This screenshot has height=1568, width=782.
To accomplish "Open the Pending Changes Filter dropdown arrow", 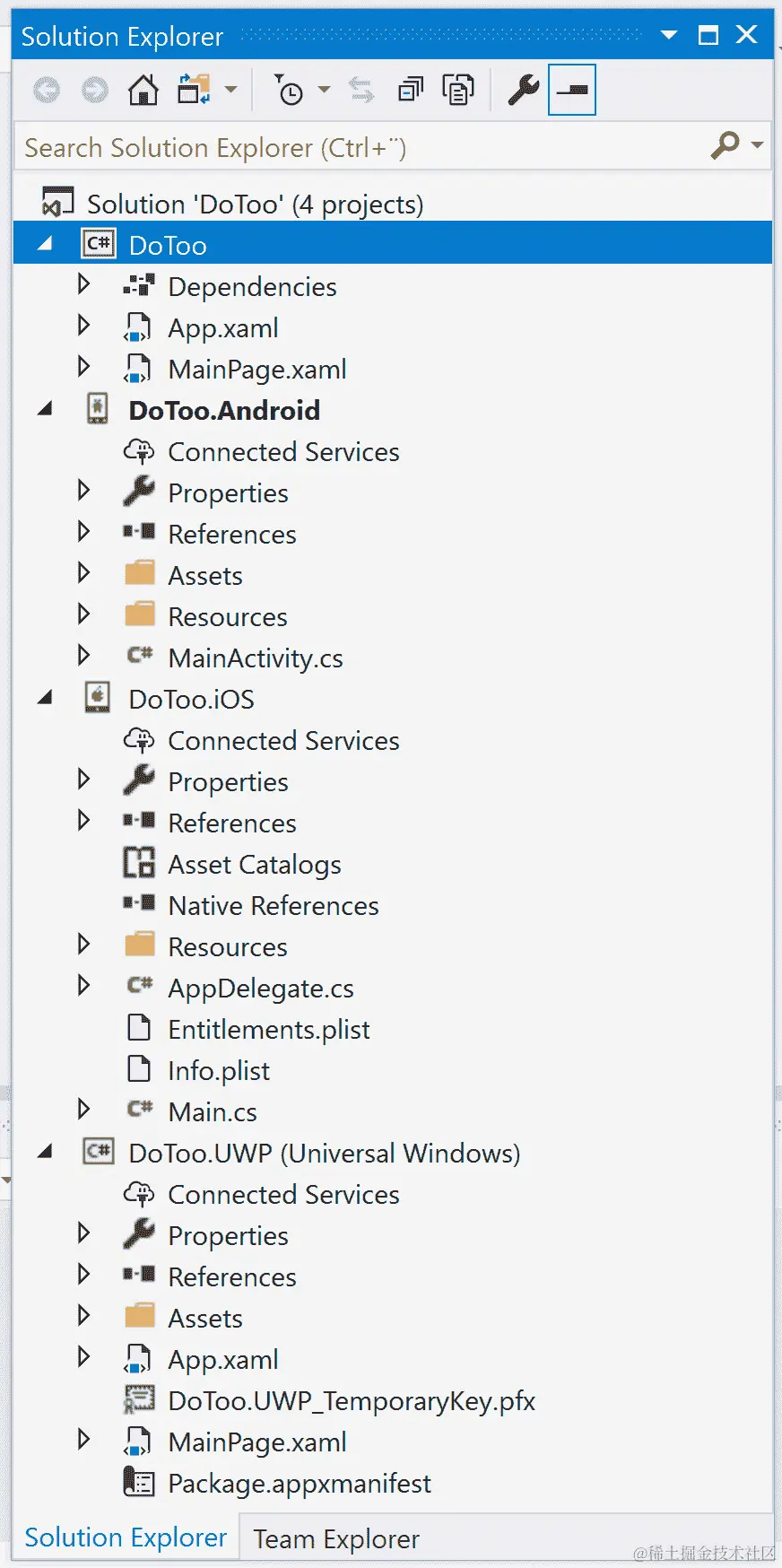I will [x=324, y=90].
